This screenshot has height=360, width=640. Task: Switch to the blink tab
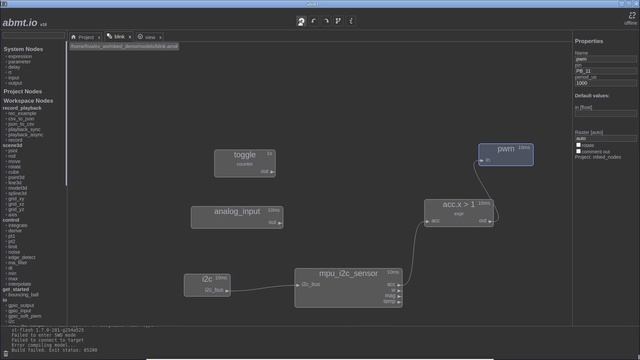click(119, 36)
